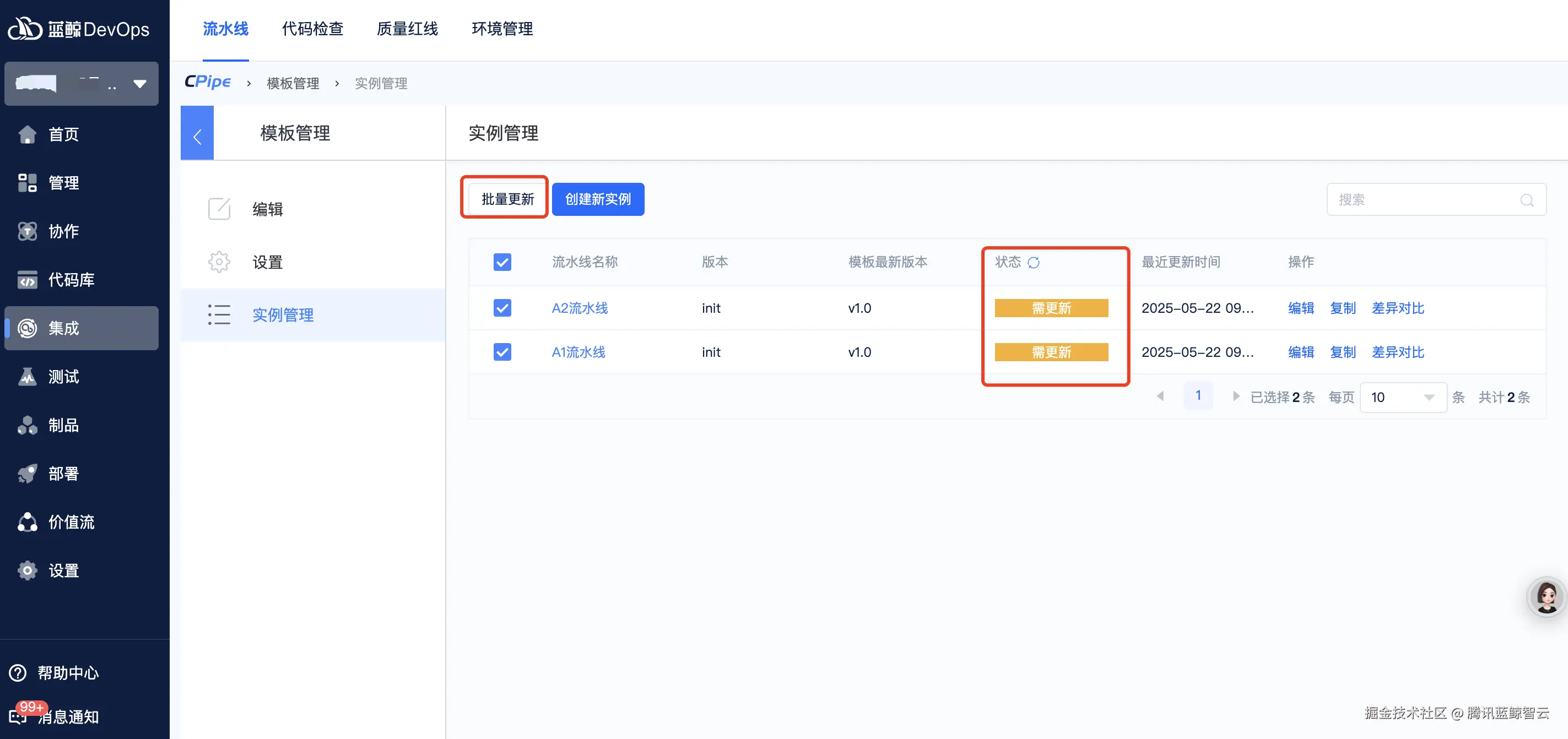Select the 测试 testing icon

click(x=27, y=377)
